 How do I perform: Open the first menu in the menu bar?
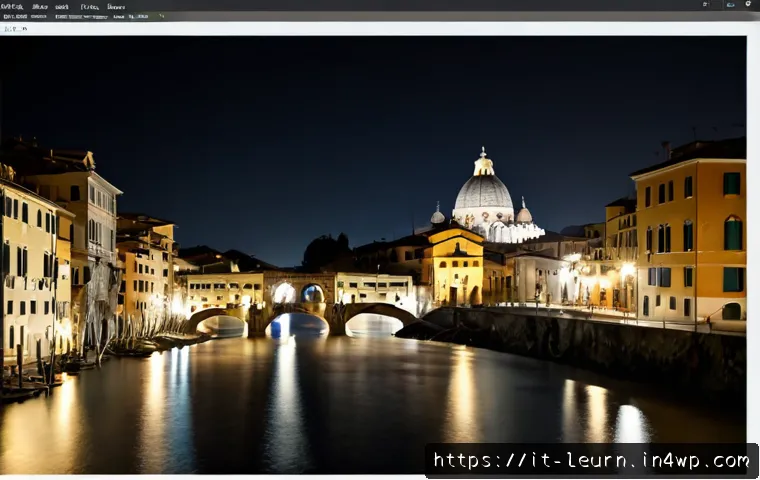[x=12, y=7]
